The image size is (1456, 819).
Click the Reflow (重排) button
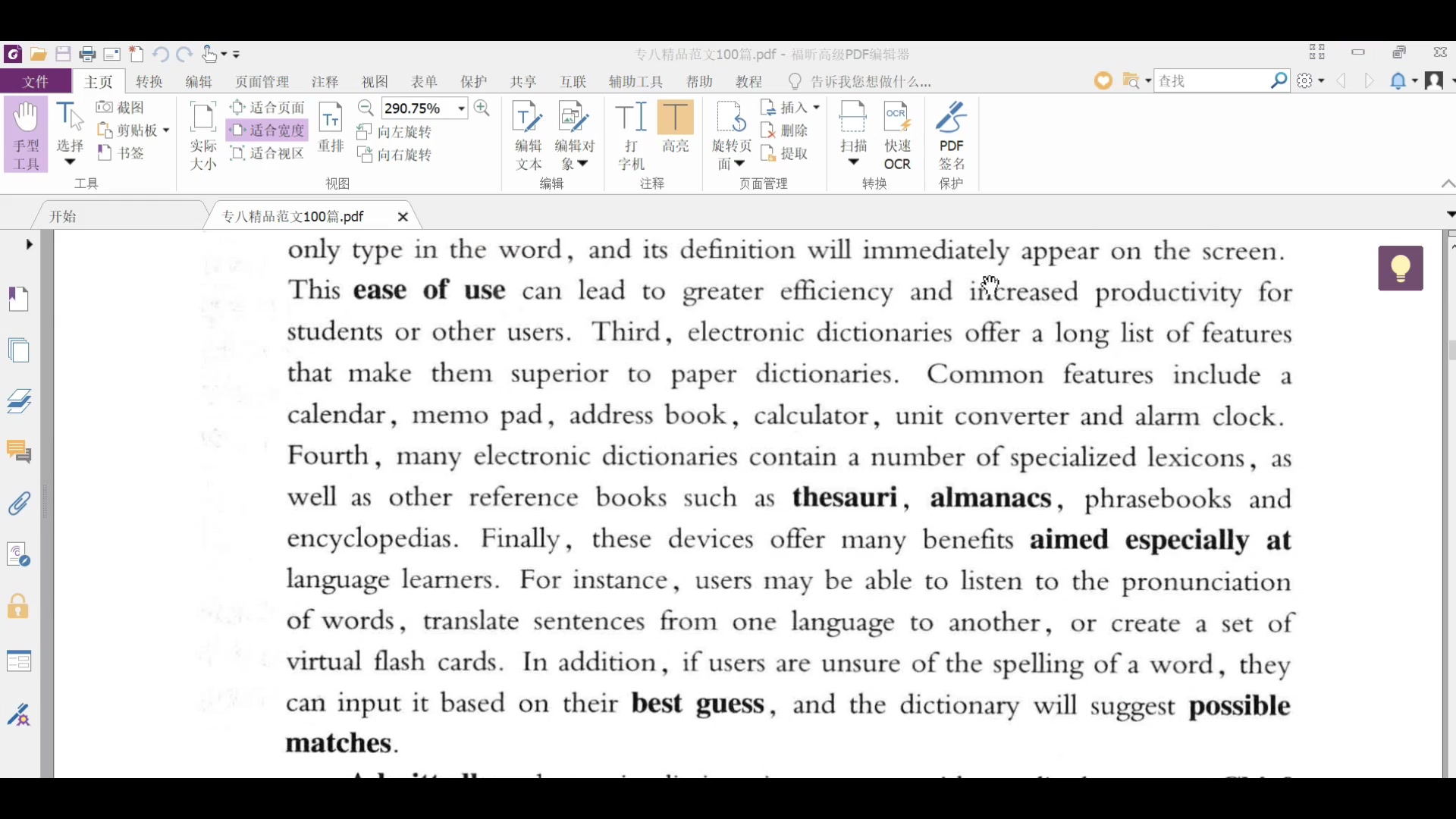(x=331, y=127)
